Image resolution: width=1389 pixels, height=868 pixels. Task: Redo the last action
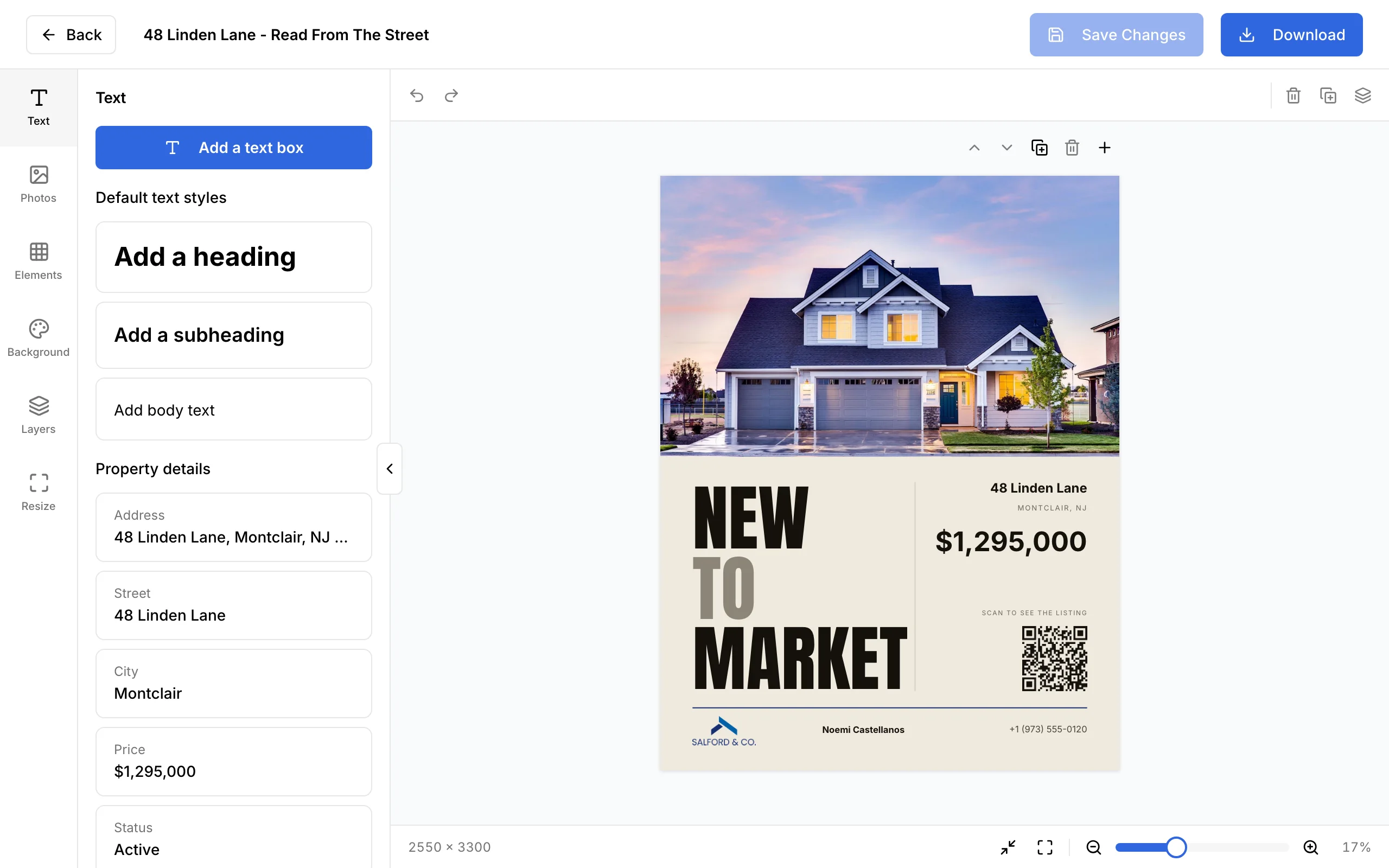[x=452, y=95]
